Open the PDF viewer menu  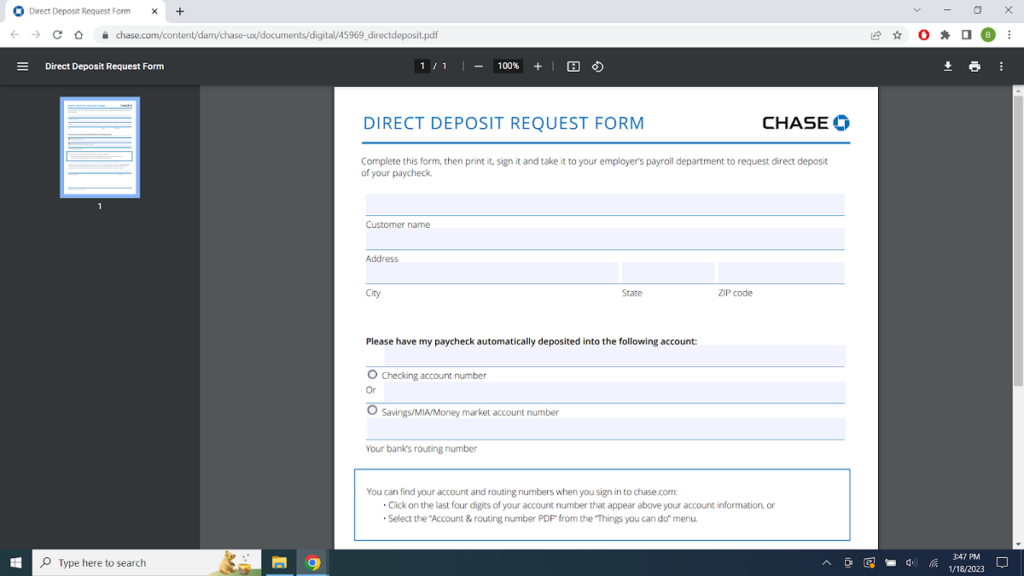(x=1001, y=66)
